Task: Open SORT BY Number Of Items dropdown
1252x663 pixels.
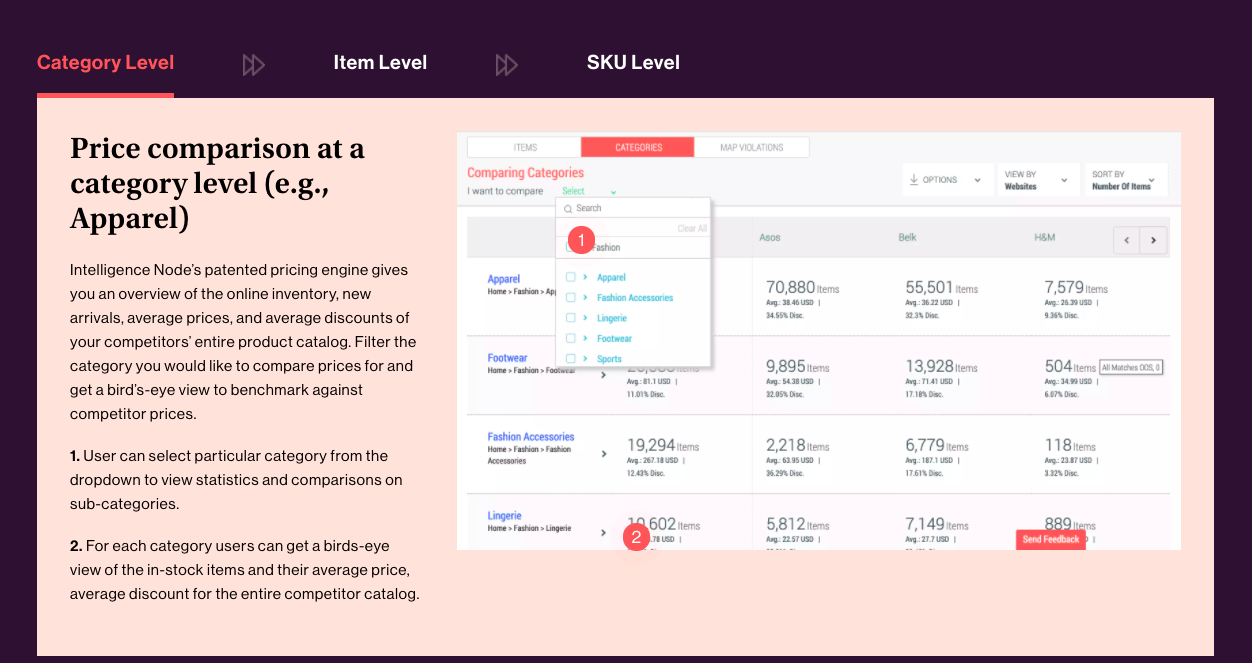Action: [x=1126, y=180]
